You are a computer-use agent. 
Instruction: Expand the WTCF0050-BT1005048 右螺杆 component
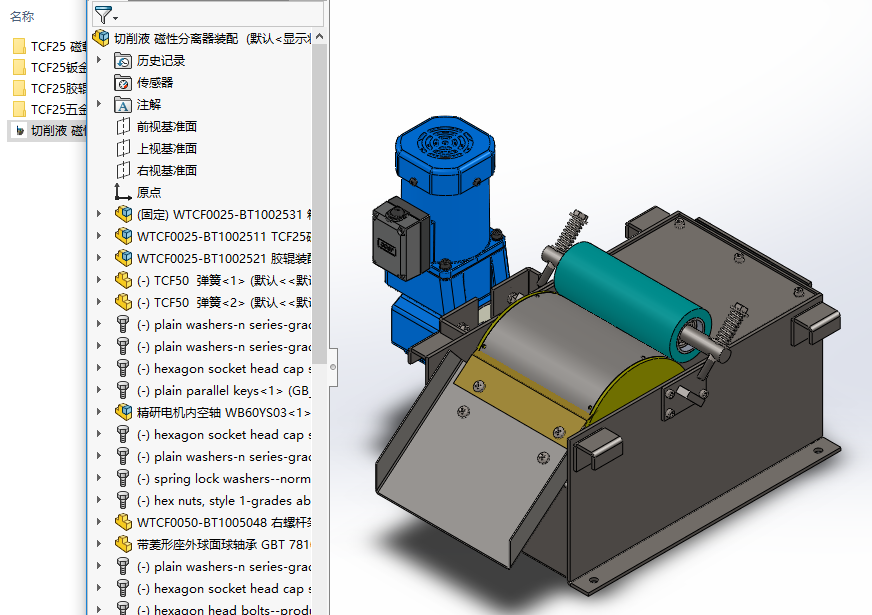tap(99, 522)
